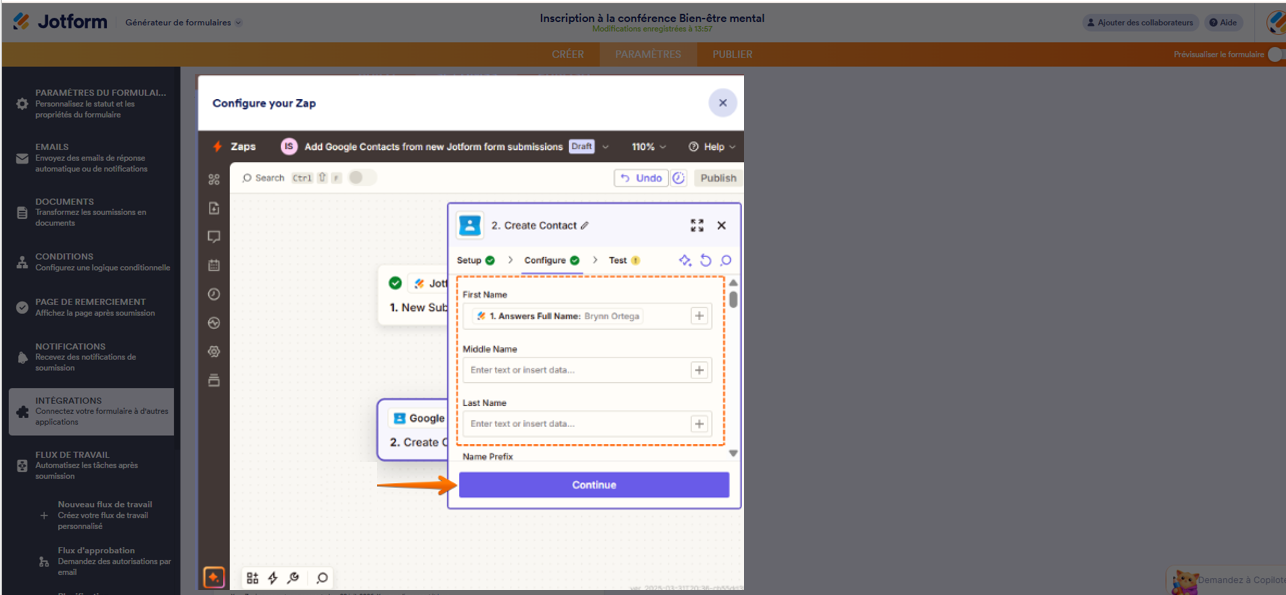The height and width of the screenshot is (595, 1286).
Task: Open the 110% zoom dropdown
Action: pos(648,146)
